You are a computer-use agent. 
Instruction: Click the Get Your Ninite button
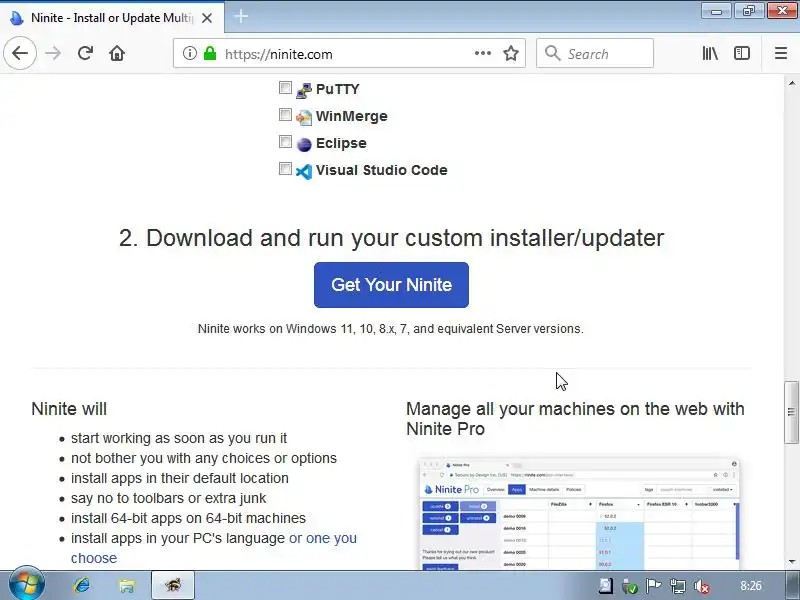(x=391, y=285)
